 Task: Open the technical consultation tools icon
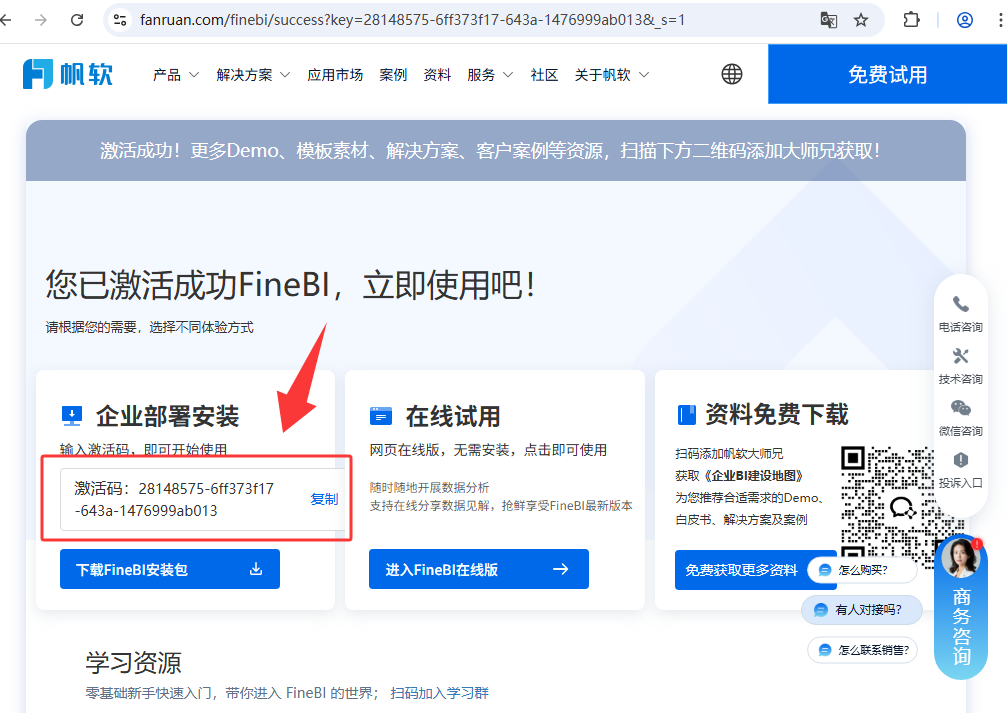[x=961, y=356]
